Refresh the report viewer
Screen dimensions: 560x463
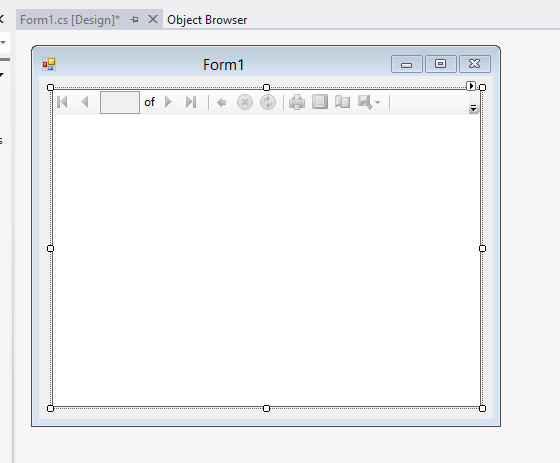pos(268,102)
